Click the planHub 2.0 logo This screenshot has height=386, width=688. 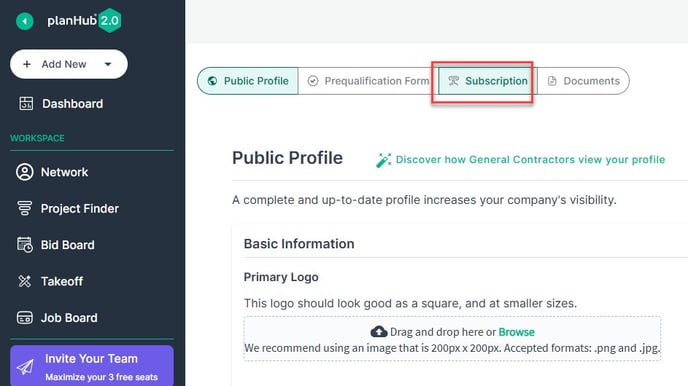coord(84,21)
